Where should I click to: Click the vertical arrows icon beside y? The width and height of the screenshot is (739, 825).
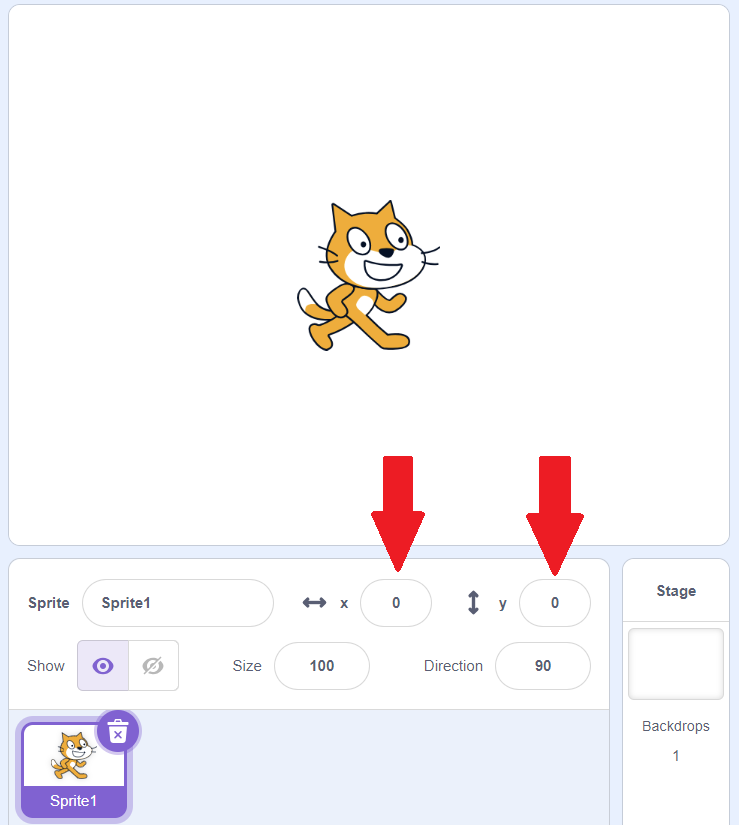[x=473, y=602]
